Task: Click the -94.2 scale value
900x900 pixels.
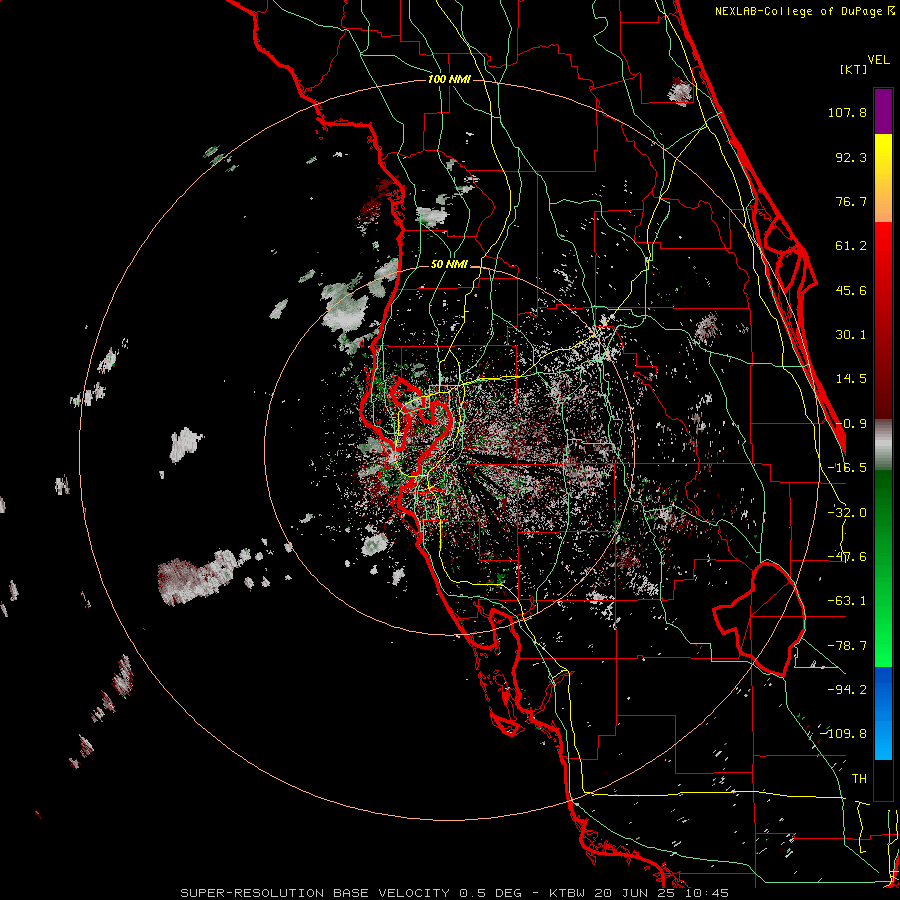Action: (847, 689)
